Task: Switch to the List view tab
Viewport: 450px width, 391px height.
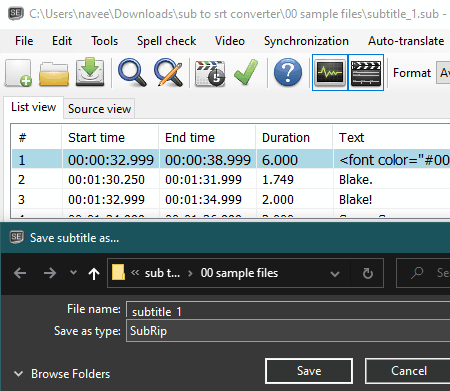Action: [34, 107]
